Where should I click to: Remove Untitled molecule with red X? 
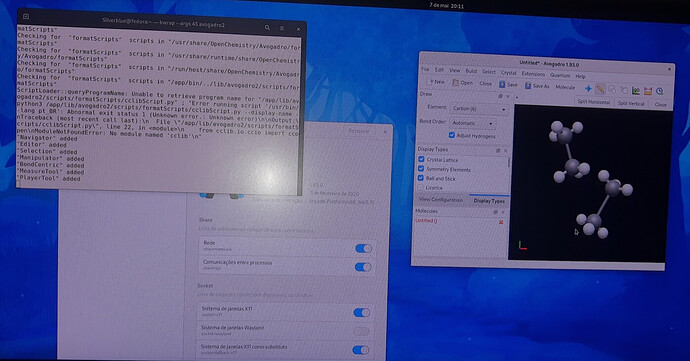pyautogui.click(x=501, y=222)
